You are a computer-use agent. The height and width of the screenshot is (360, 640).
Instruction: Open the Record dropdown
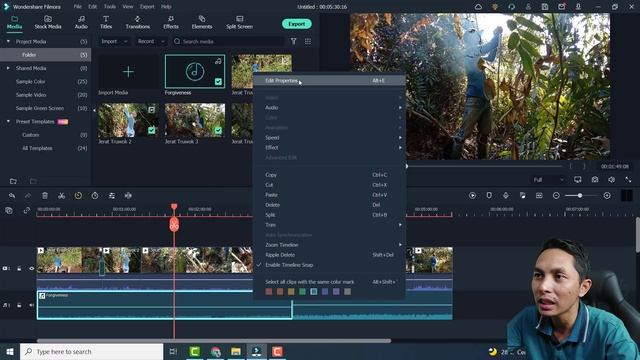click(151, 41)
